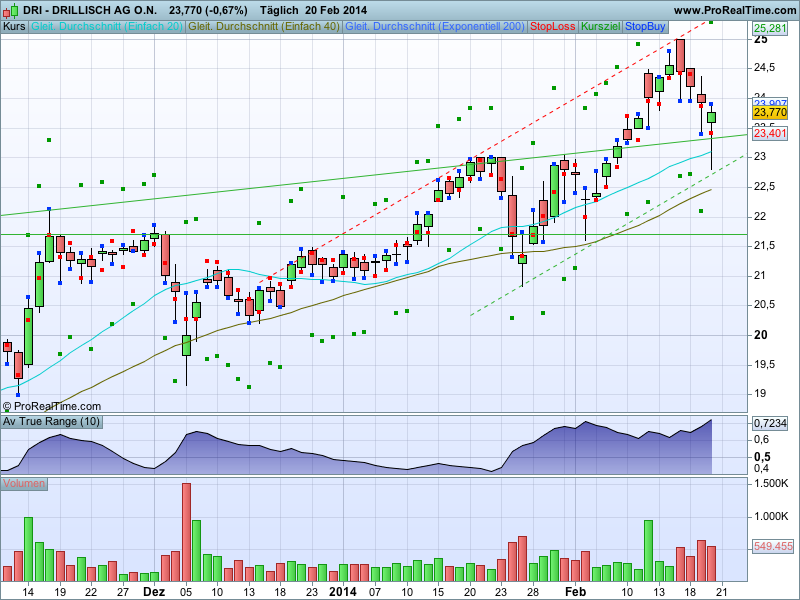Click the 23,770 (-0,67%) price change text
The image size is (800, 600).
(209, 10)
